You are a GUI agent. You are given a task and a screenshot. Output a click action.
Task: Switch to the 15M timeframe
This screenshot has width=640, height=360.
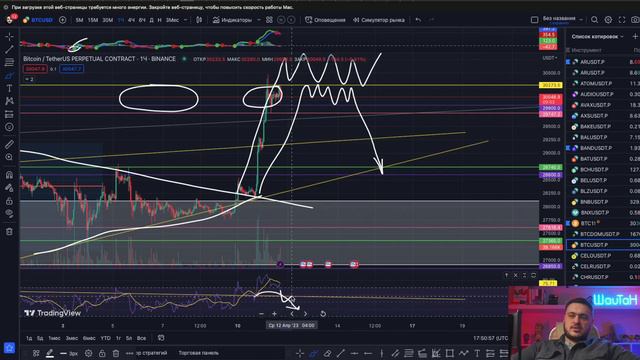pyautogui.click(x=93, y=20)
